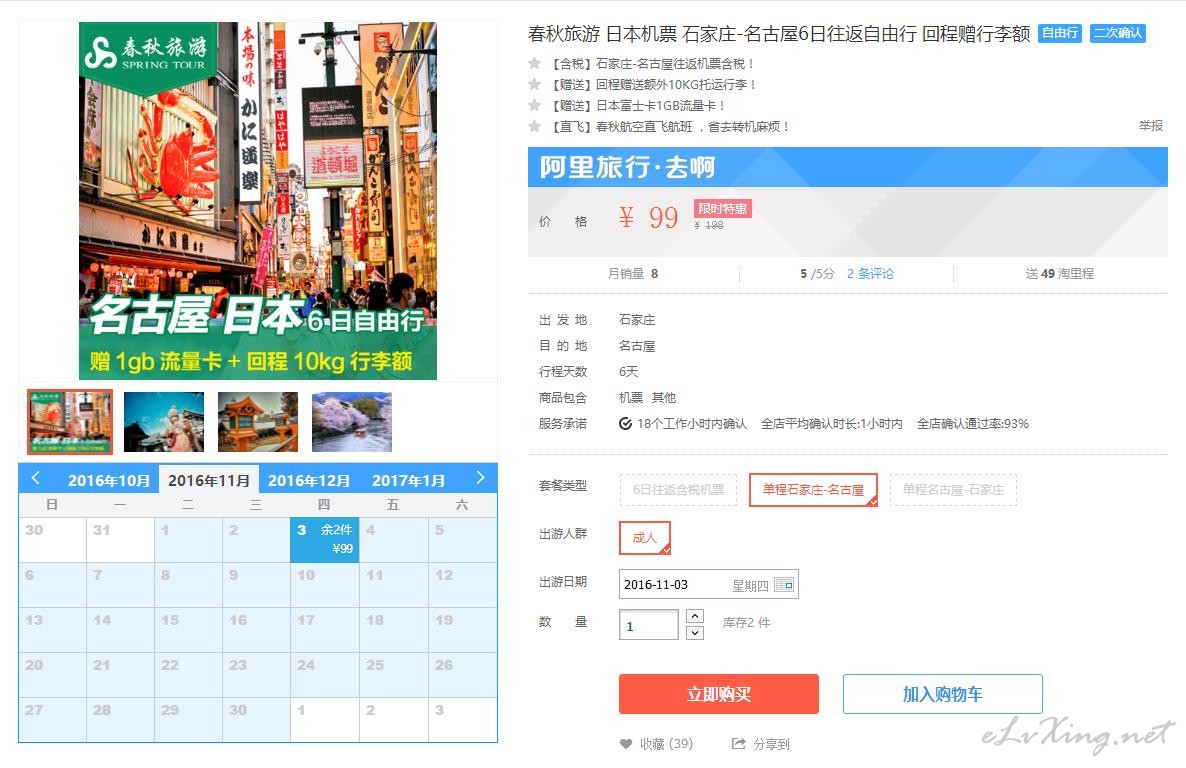The image size is (1186, 768).
Task: Click calendar date cell 24
Action: point(324,675)
